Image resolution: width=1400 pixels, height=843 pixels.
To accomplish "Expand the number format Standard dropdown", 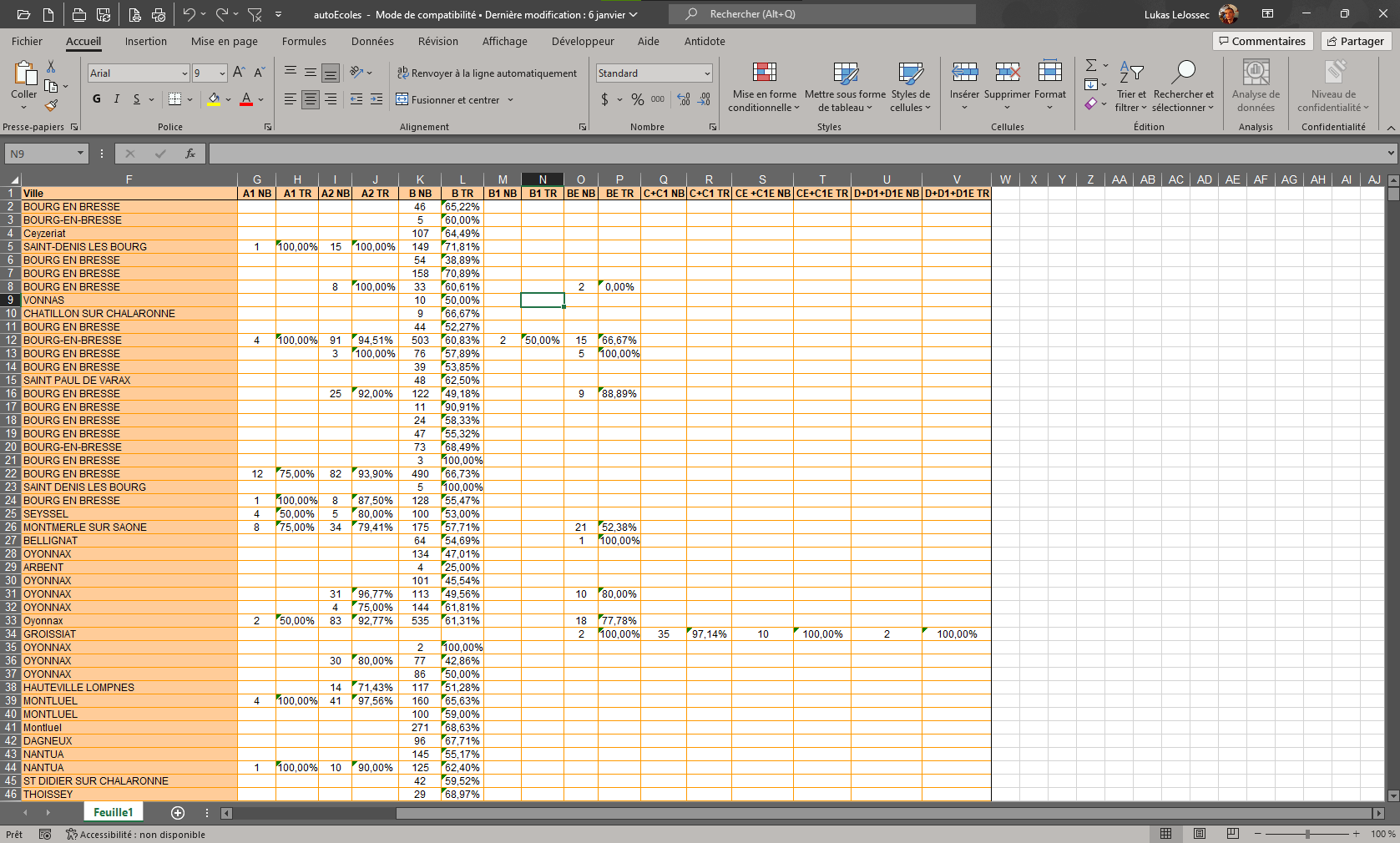I will click(706, 73).
